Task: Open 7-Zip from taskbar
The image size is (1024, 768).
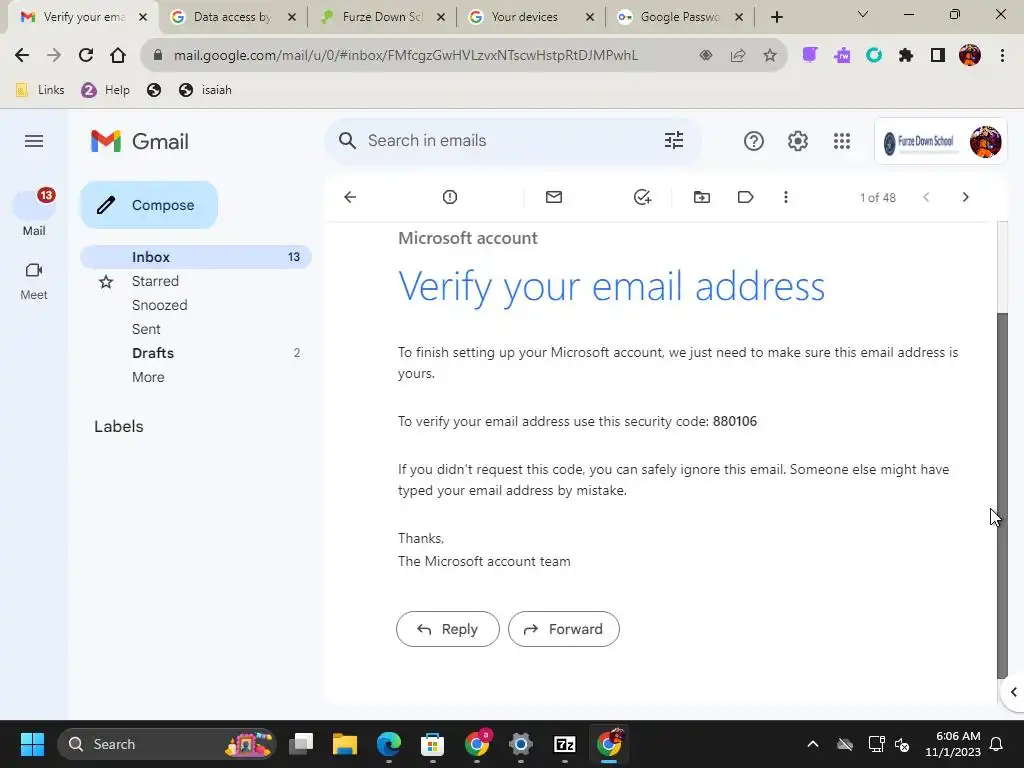Action: click(564, 744)
